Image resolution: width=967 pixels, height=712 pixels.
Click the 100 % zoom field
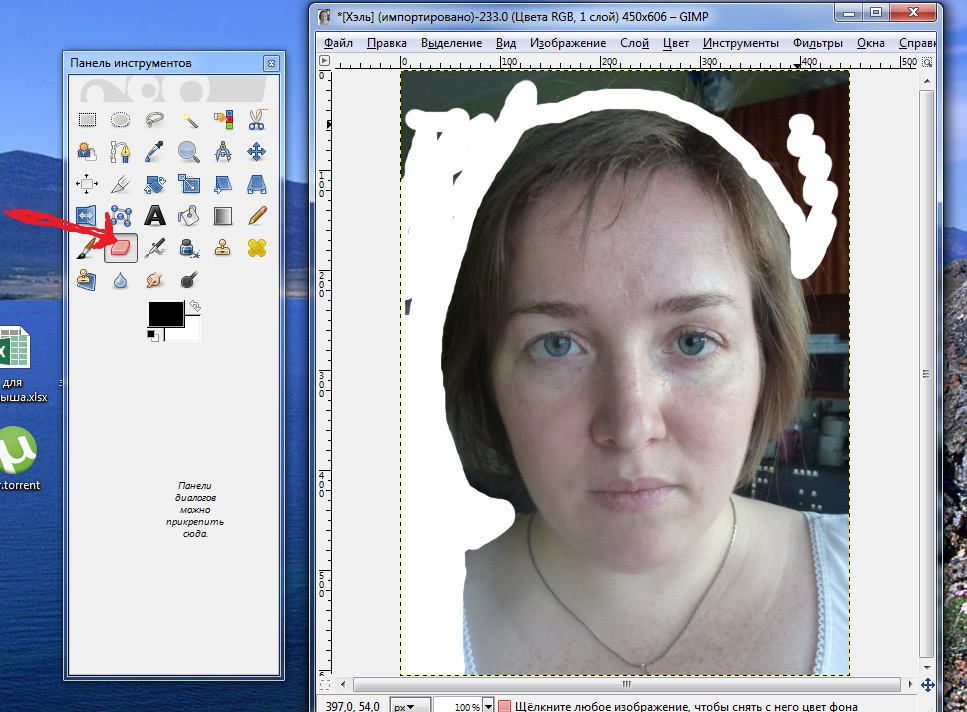(458, 706)
